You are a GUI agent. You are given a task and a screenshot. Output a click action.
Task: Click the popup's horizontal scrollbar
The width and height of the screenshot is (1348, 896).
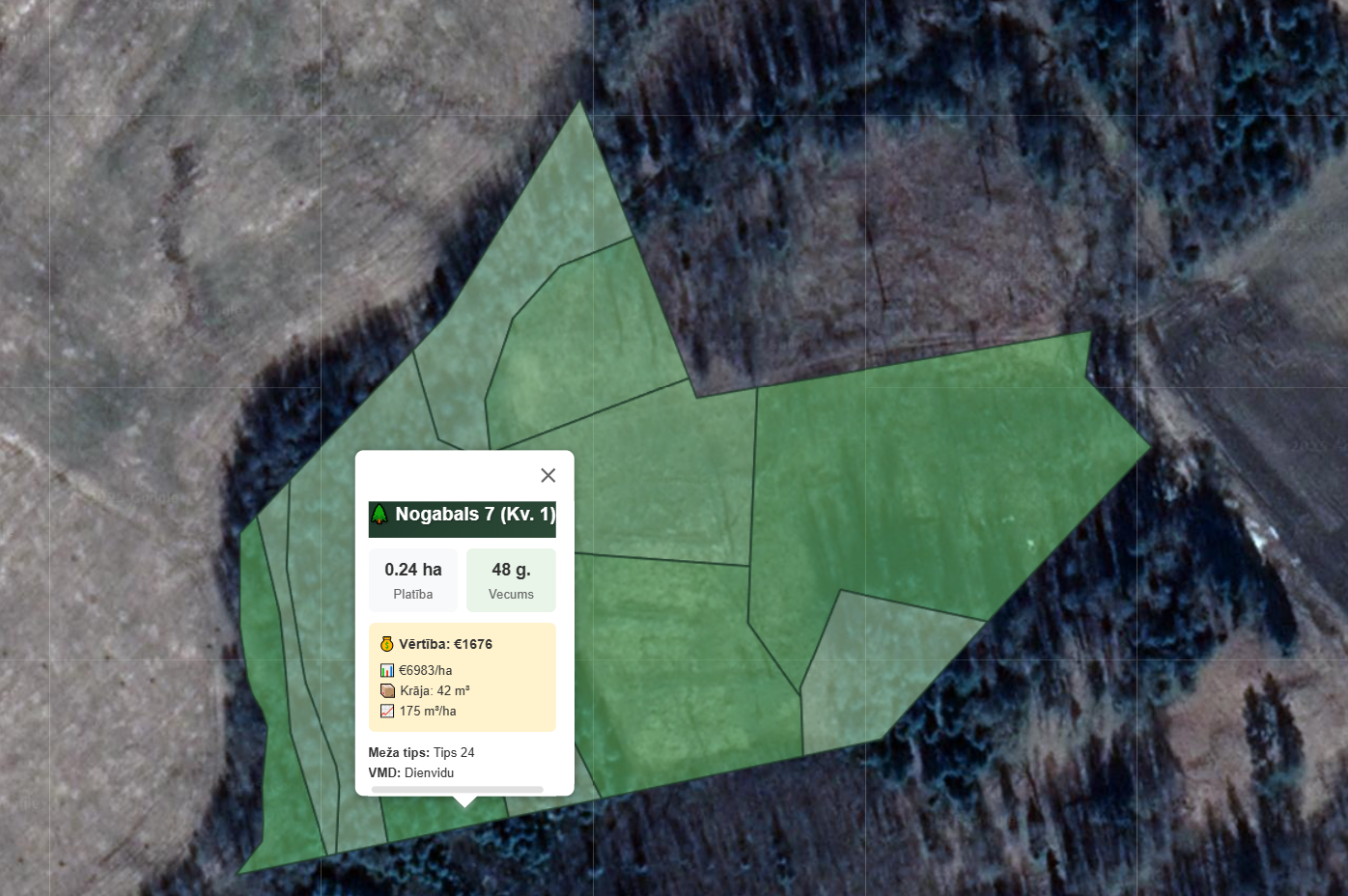coord(457,789)
